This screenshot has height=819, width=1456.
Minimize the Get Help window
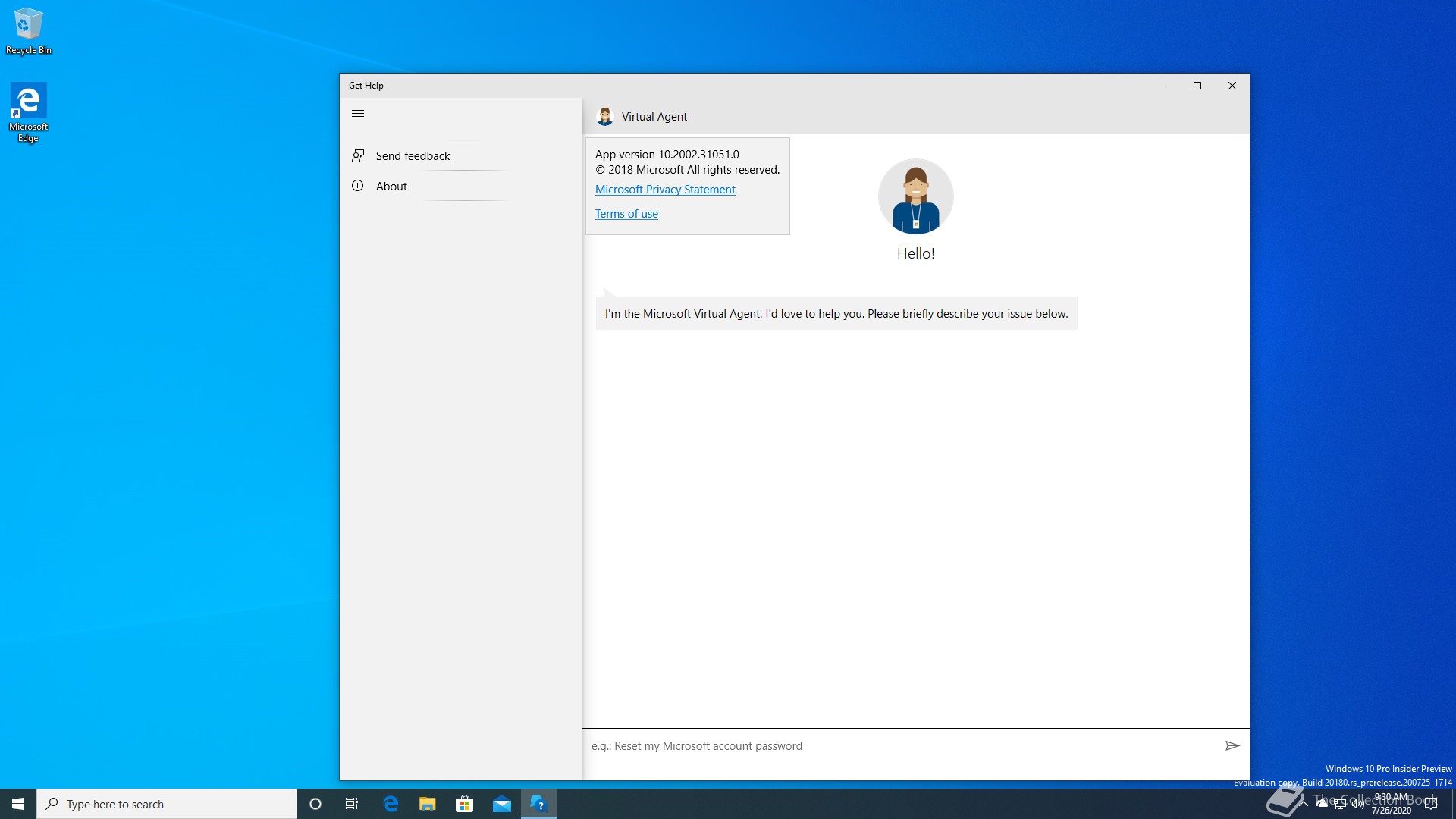(1163, 86)
